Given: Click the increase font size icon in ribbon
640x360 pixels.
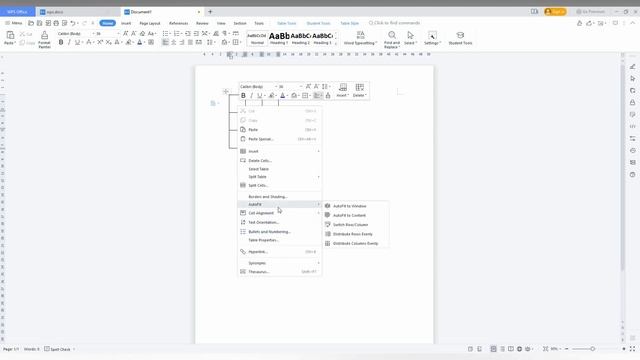Looking at the screenshot, I should [125, 33].
